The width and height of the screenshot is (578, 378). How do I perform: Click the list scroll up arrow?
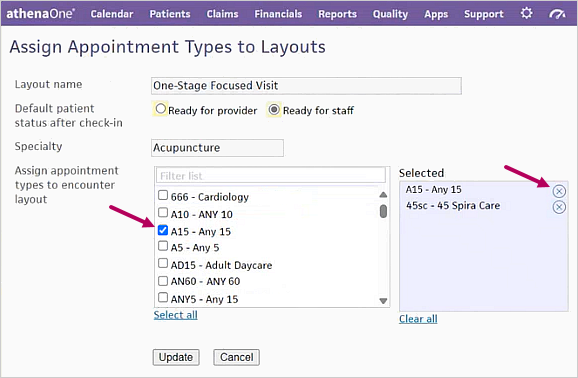pyautogui.click(x=383, y=195)
